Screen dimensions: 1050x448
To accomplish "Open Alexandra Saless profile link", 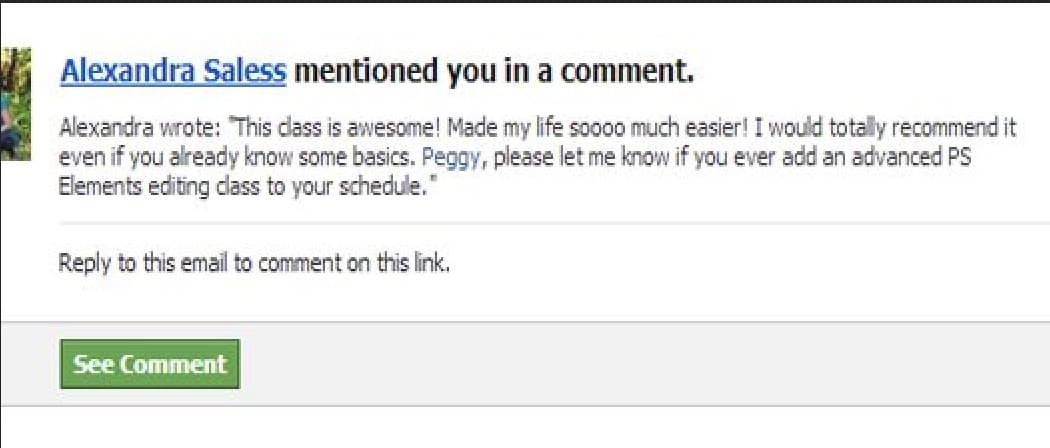I will (173, 71).
